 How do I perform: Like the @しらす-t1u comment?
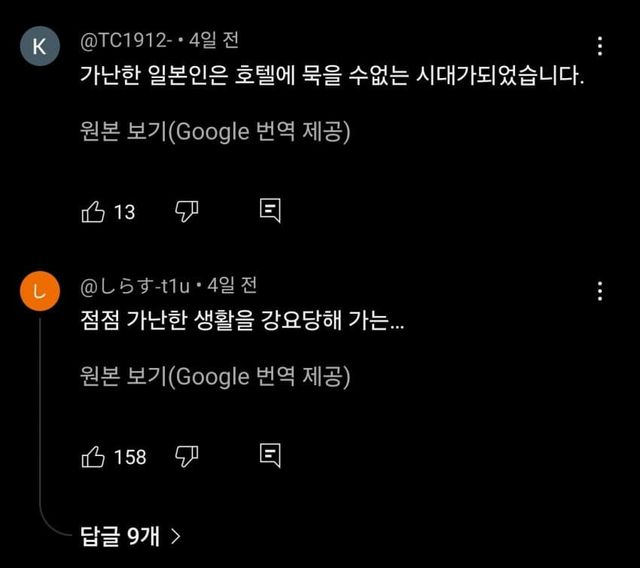93,456
